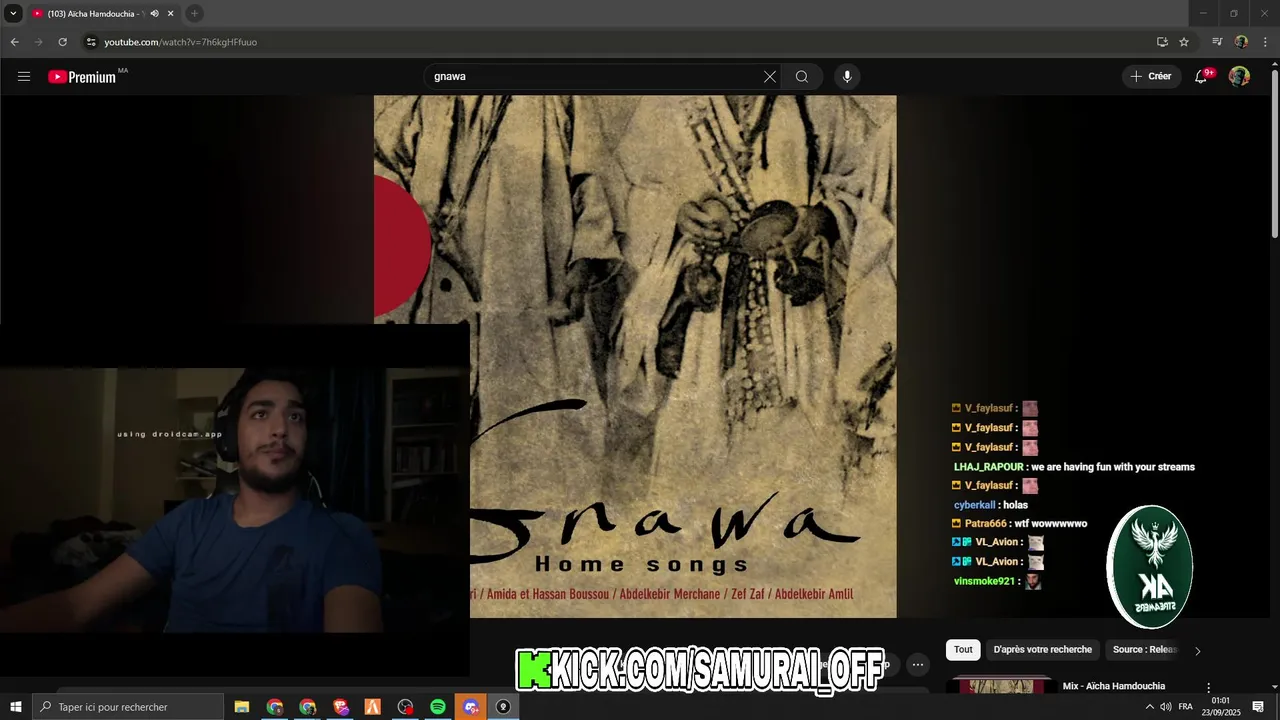1280x720 pixels.
Task: Start voice search with microphone
Action: coord(847,77)
